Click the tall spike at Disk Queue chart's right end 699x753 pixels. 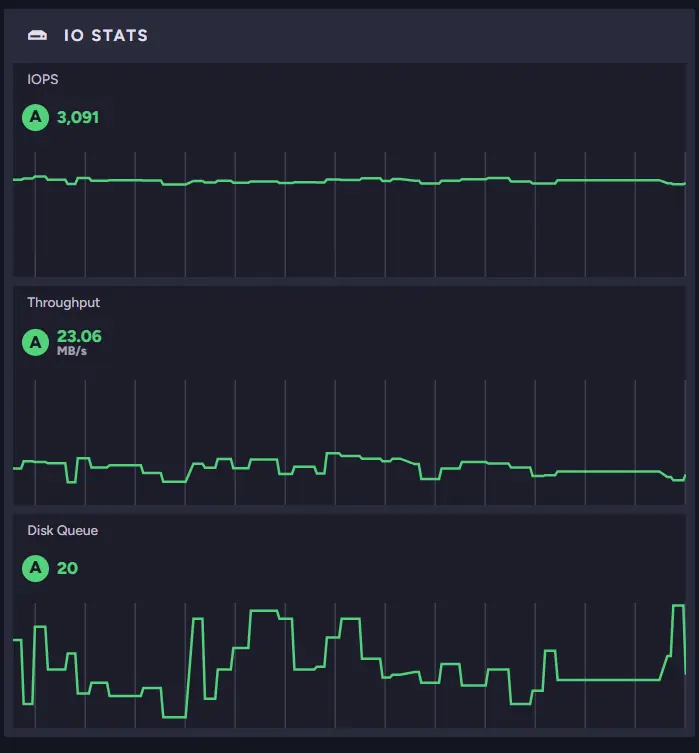tap(677, 606)
